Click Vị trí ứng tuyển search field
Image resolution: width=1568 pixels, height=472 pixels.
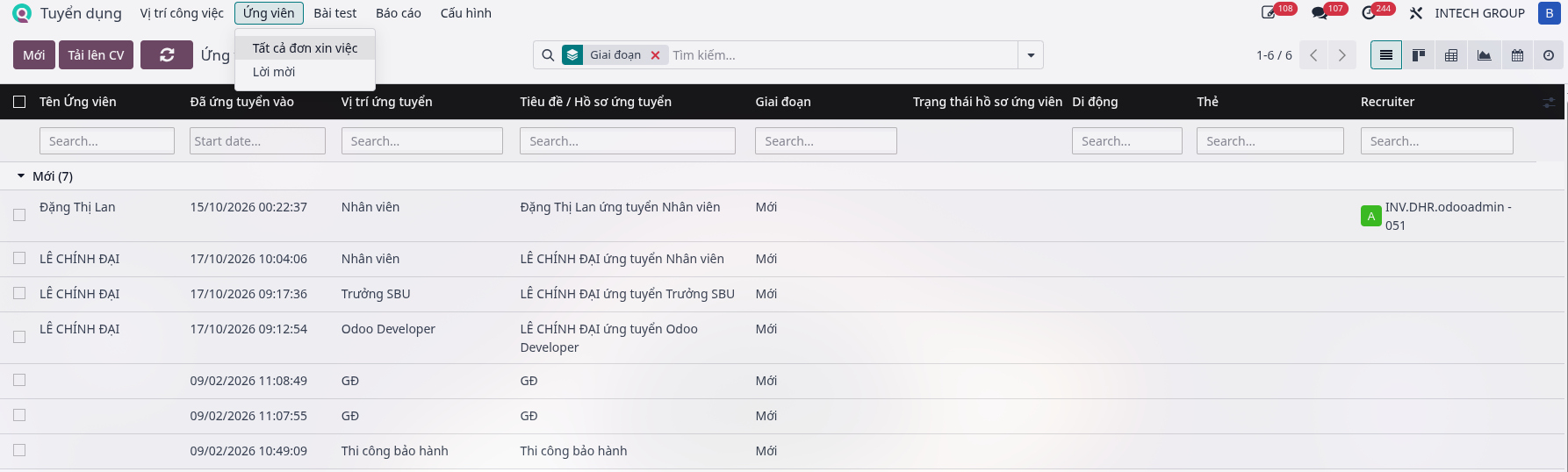422,140
